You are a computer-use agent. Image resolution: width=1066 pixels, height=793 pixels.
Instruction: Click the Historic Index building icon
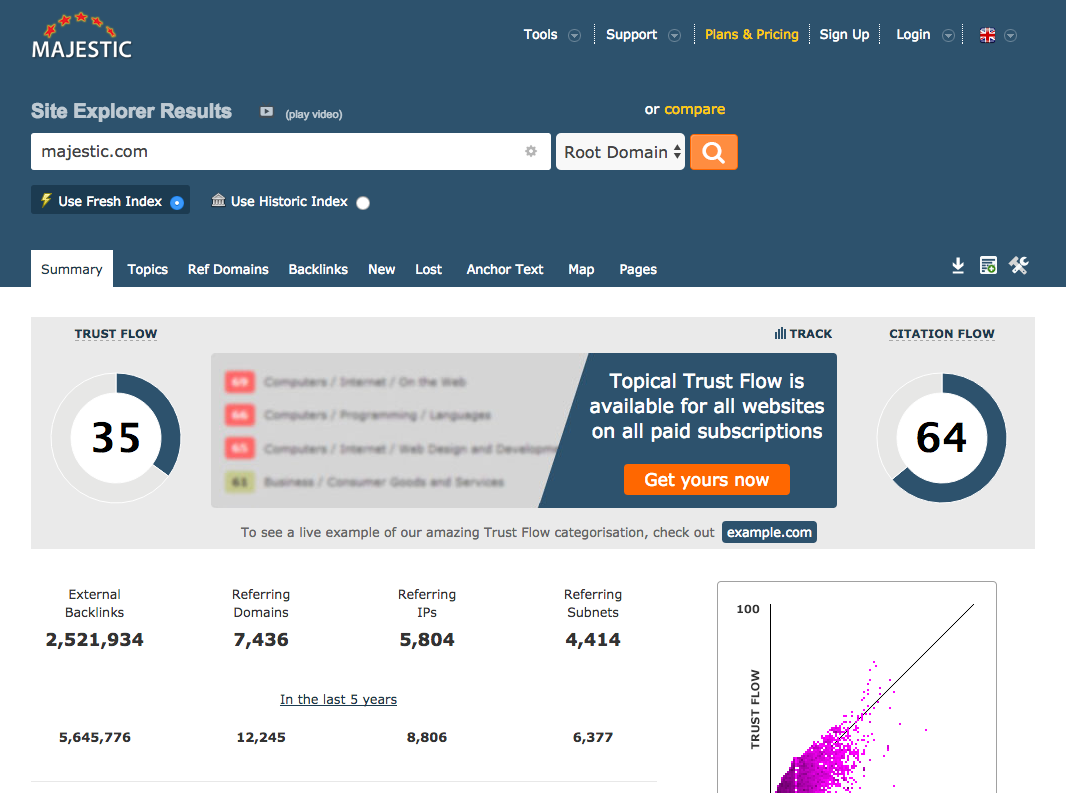tap(218, 200)
